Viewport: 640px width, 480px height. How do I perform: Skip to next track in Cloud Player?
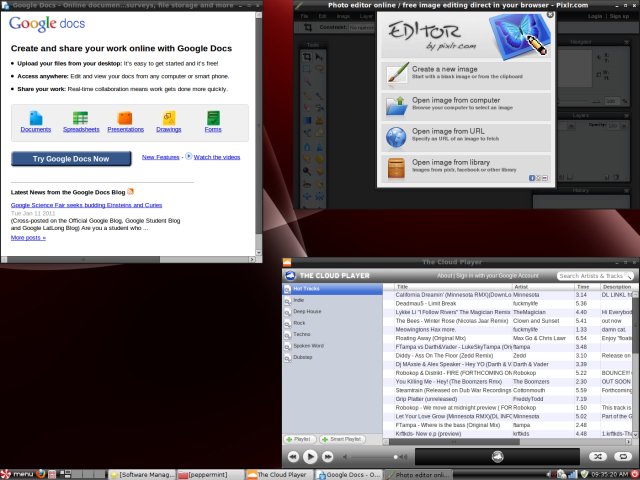(327, 457)
